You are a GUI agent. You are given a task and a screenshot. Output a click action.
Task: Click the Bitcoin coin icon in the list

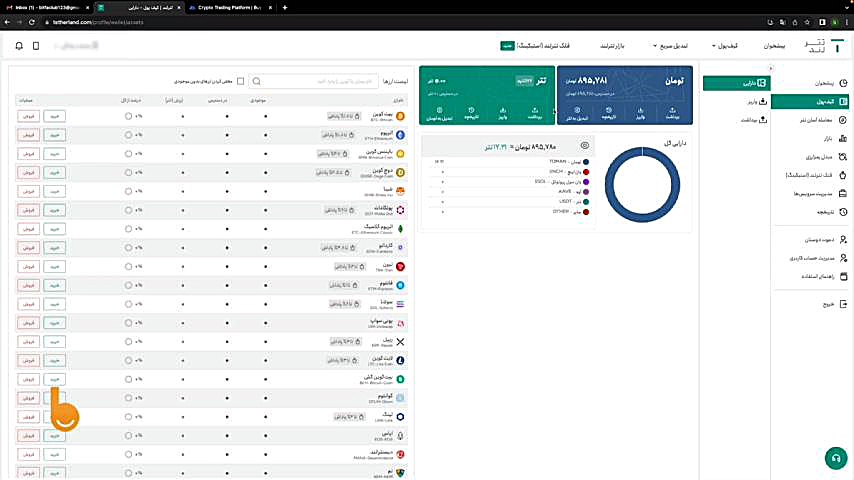click(x=400, y=116)
